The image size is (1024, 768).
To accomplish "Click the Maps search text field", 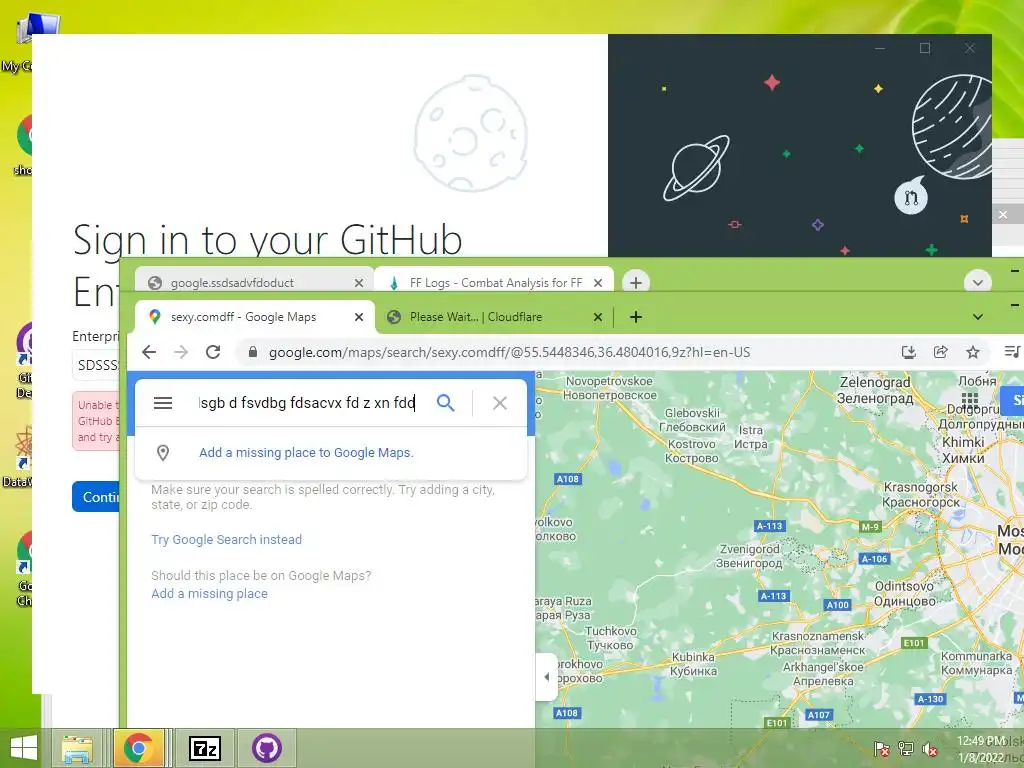I will [x=307, y=403].
